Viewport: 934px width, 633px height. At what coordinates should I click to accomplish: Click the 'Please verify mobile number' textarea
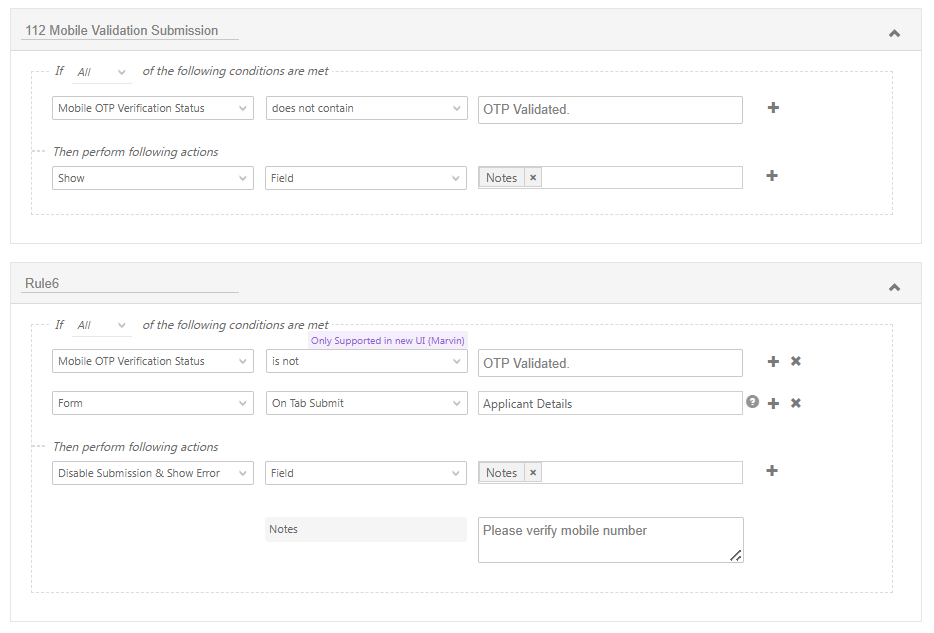(x=609, y=539)
